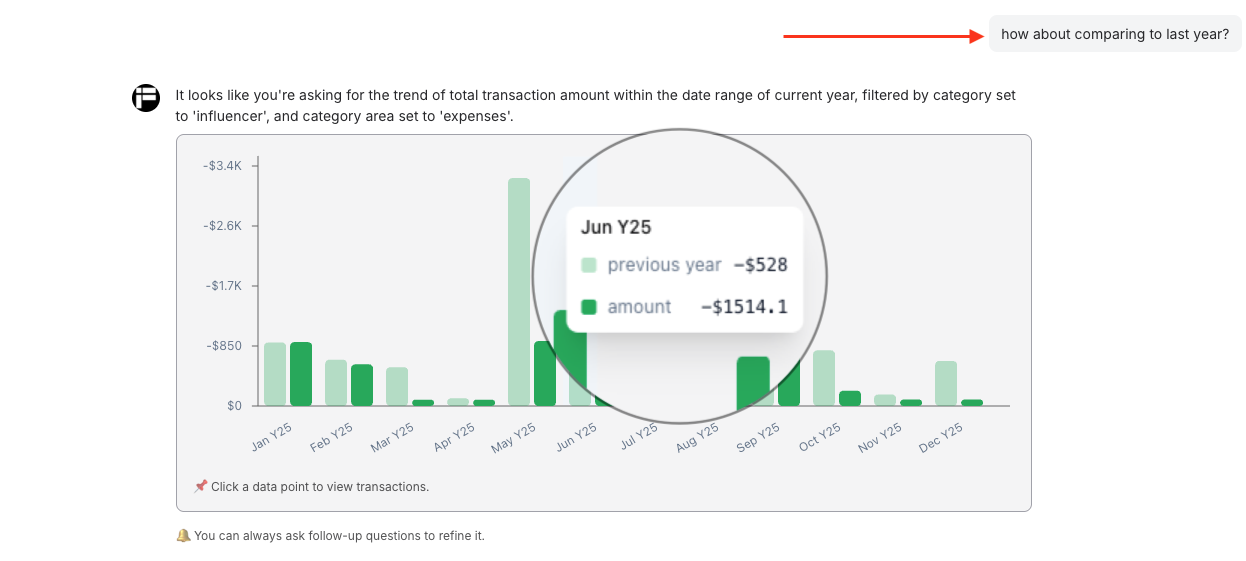Click the May Y25 dark amount bar
The image size is (1246, 561).
click(x=544, y=373)
